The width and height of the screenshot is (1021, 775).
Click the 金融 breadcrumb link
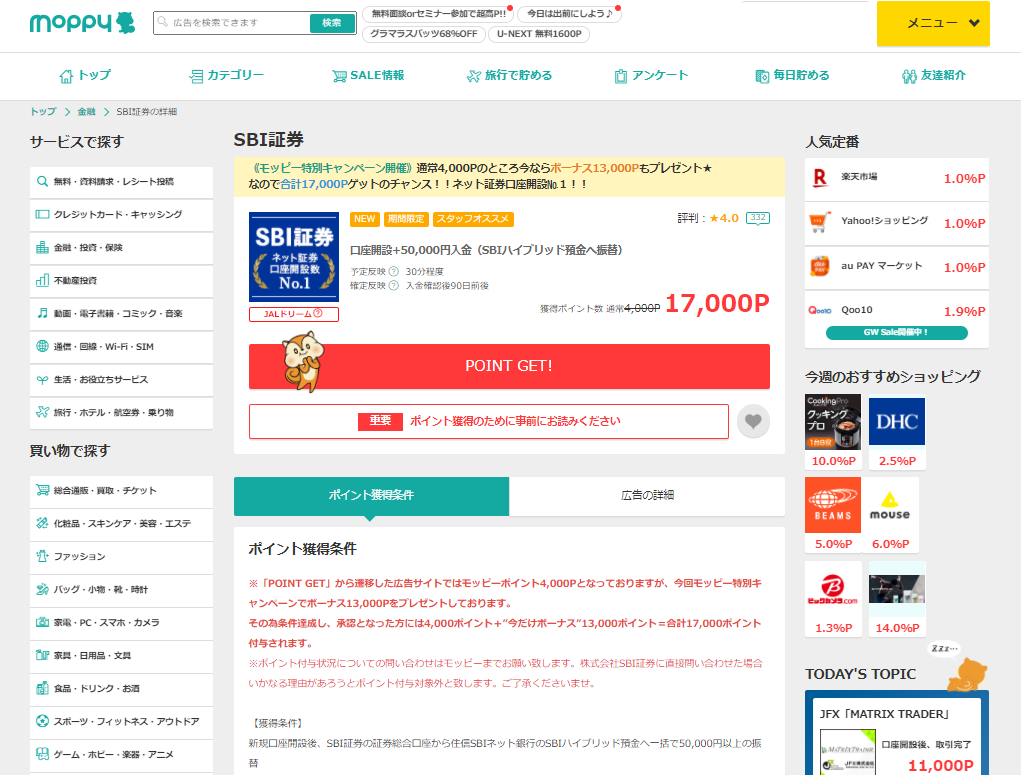87,111
